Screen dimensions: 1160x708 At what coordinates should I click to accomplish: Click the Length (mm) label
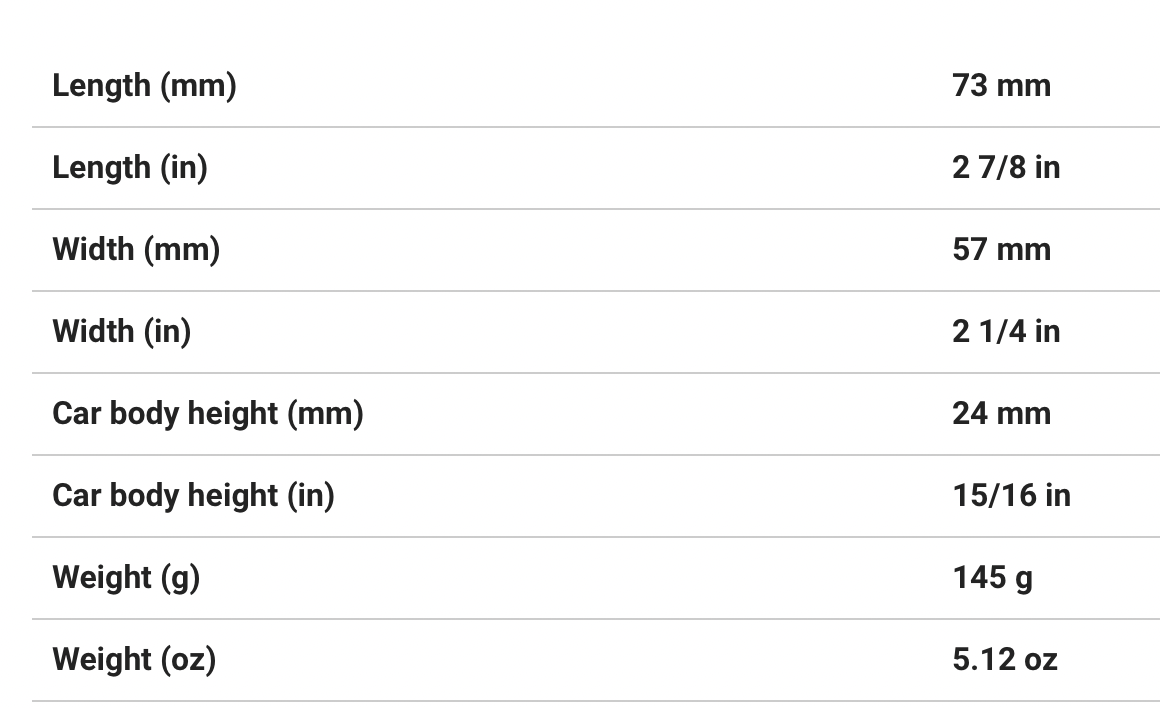[x=144, y=86]
